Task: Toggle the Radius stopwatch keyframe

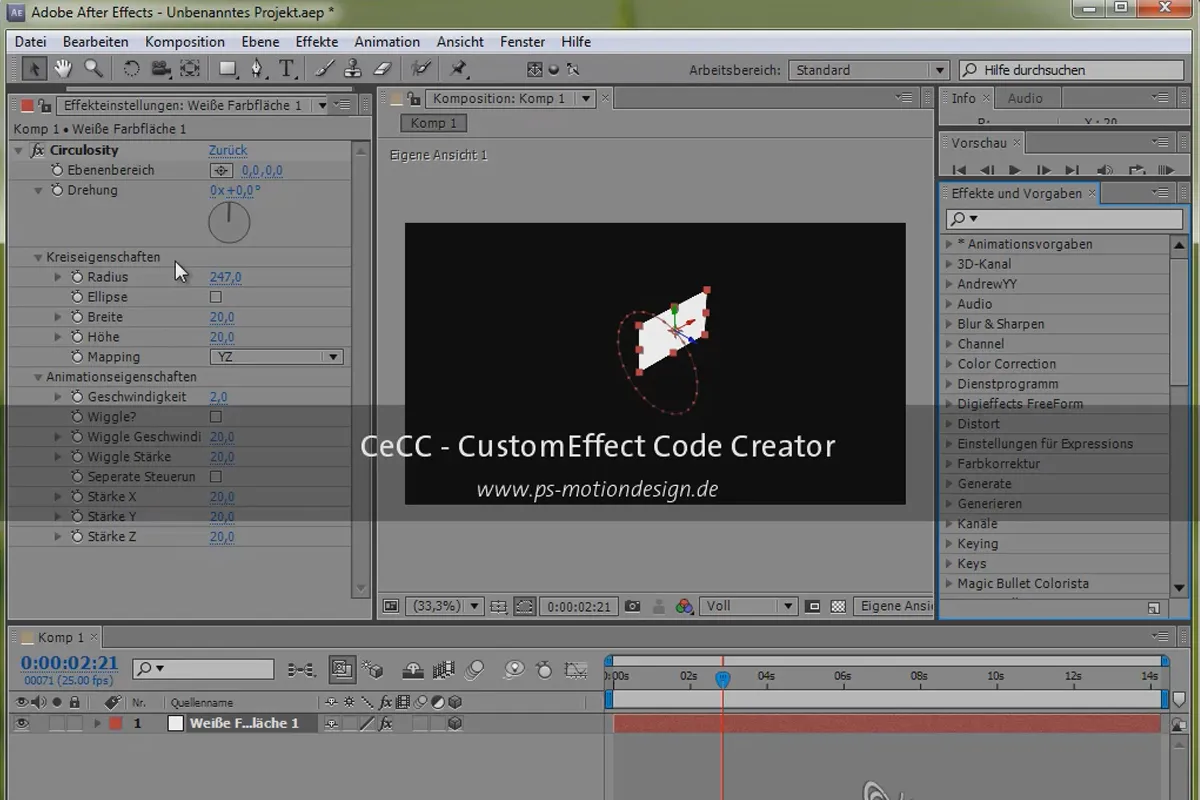Action: pyautogui.click(x=77, y=277)
